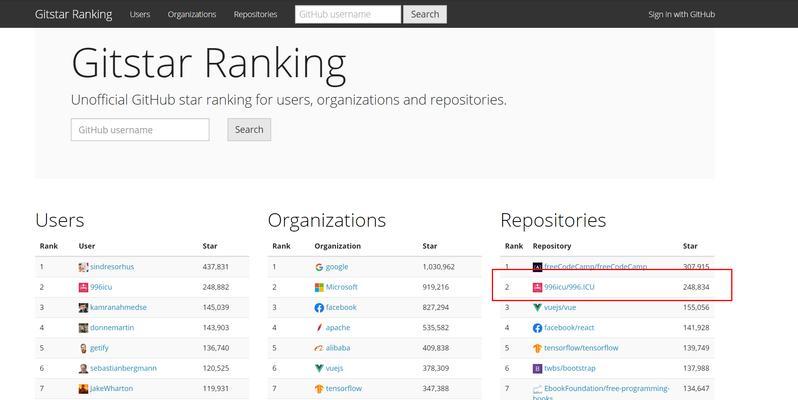Screen dimensions: 798x400
Task: Click tensorflow/tensorflow repository logo
Action: [x=537, y=349]
